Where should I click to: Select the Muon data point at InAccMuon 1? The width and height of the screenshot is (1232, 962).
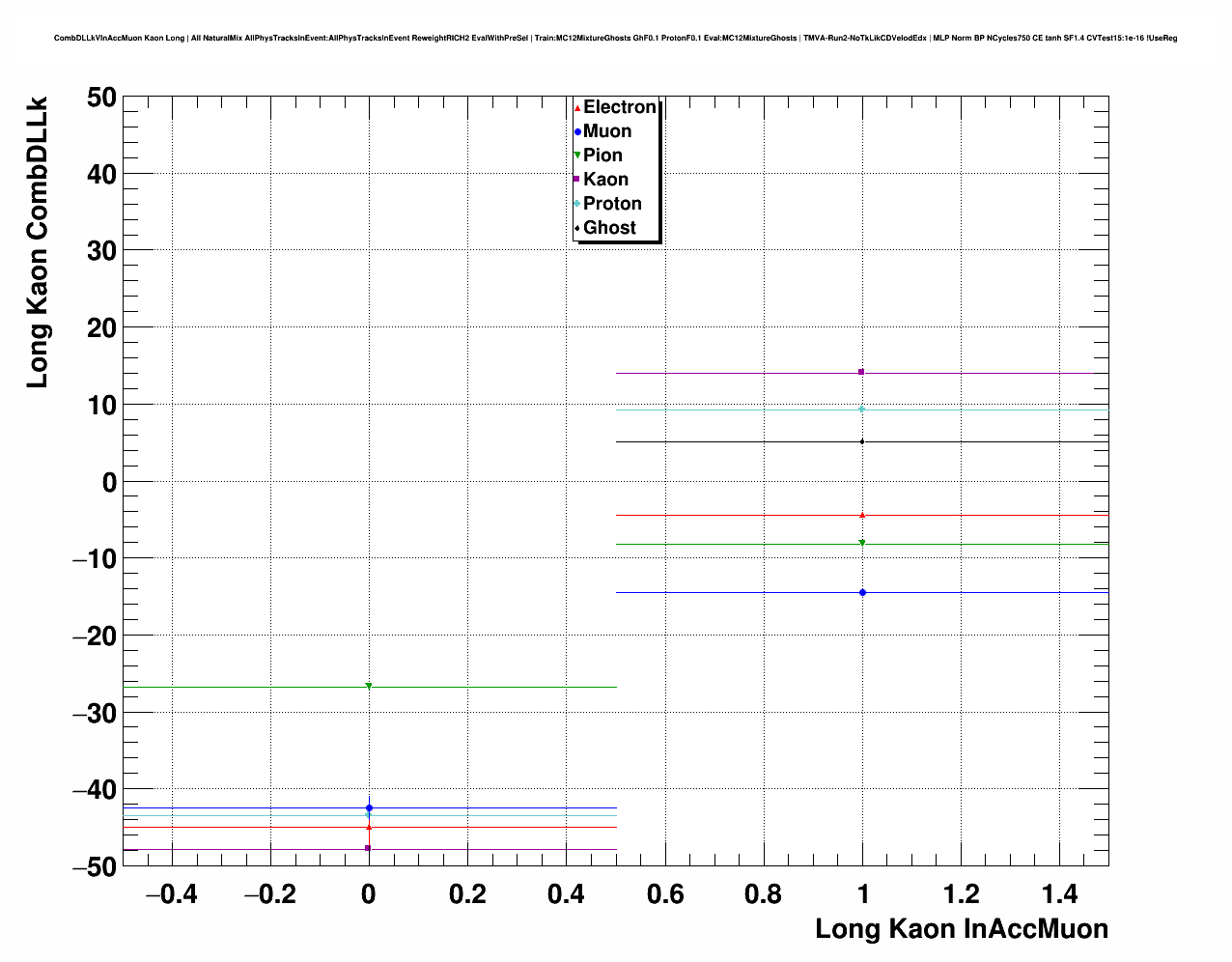tap(862, 592)
